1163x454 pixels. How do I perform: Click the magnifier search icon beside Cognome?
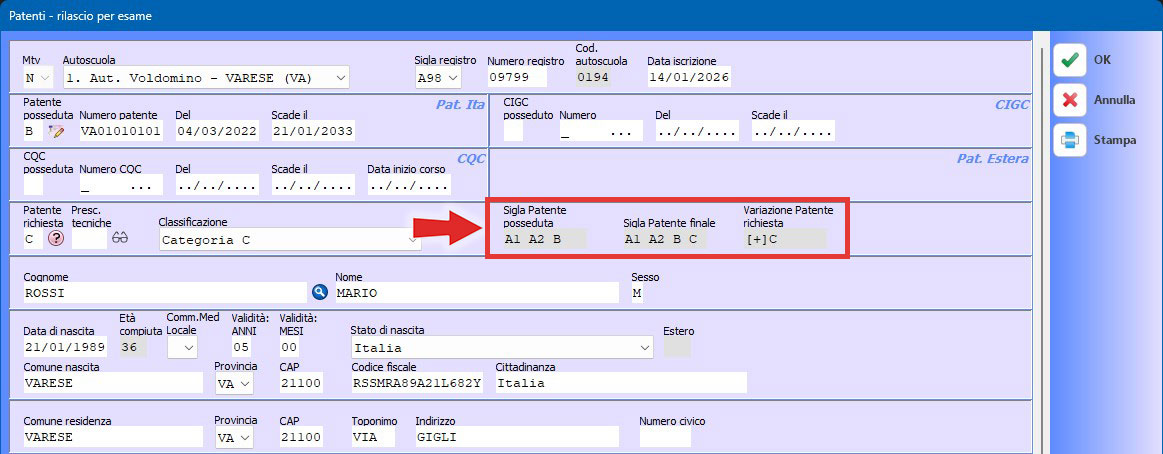pos(320,292)
